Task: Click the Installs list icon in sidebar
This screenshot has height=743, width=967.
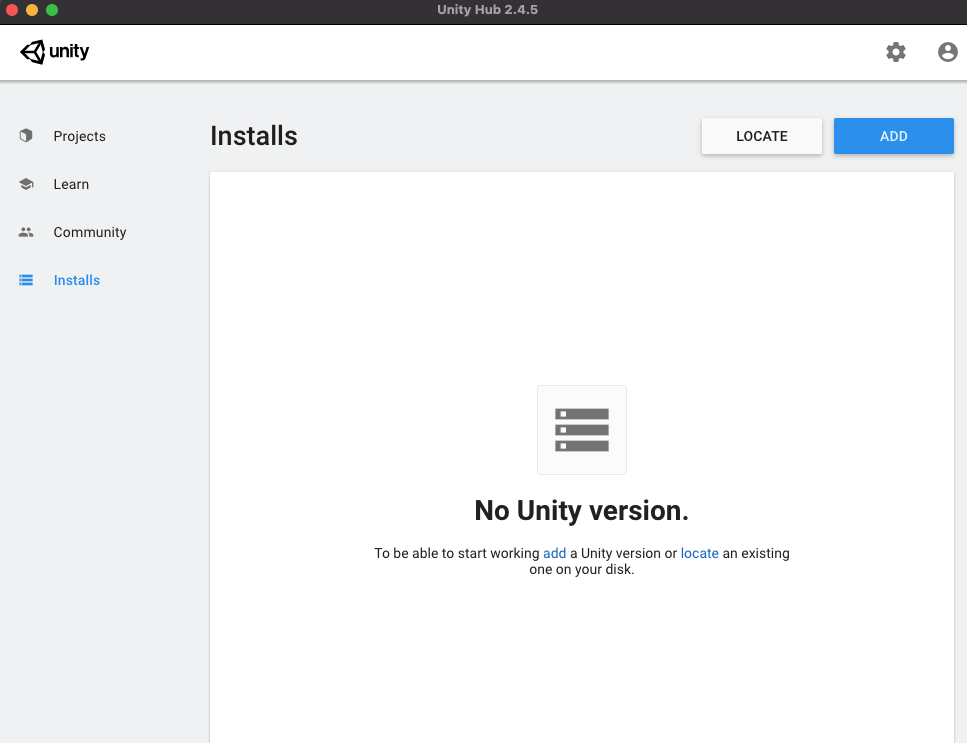Action: (26, 280)
